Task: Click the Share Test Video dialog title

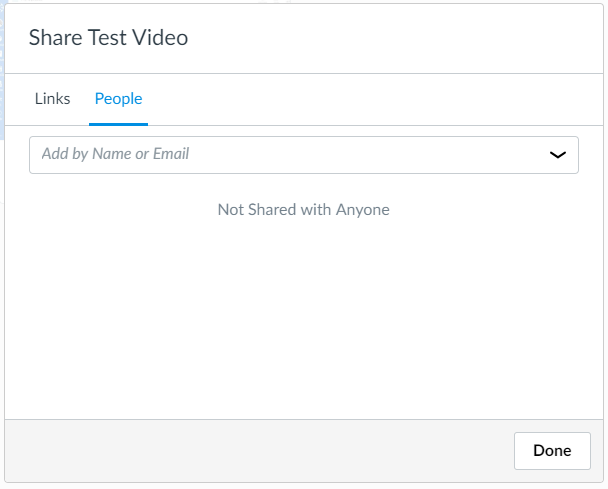Action: point(108,38)
